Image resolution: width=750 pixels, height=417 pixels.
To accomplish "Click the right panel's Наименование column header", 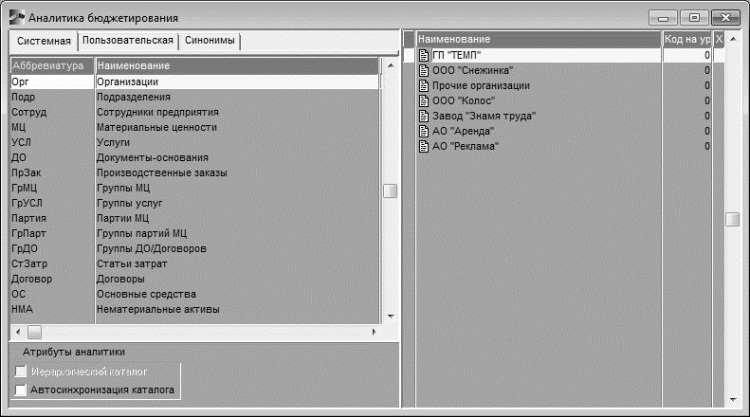I will click(x=538, y=39).
